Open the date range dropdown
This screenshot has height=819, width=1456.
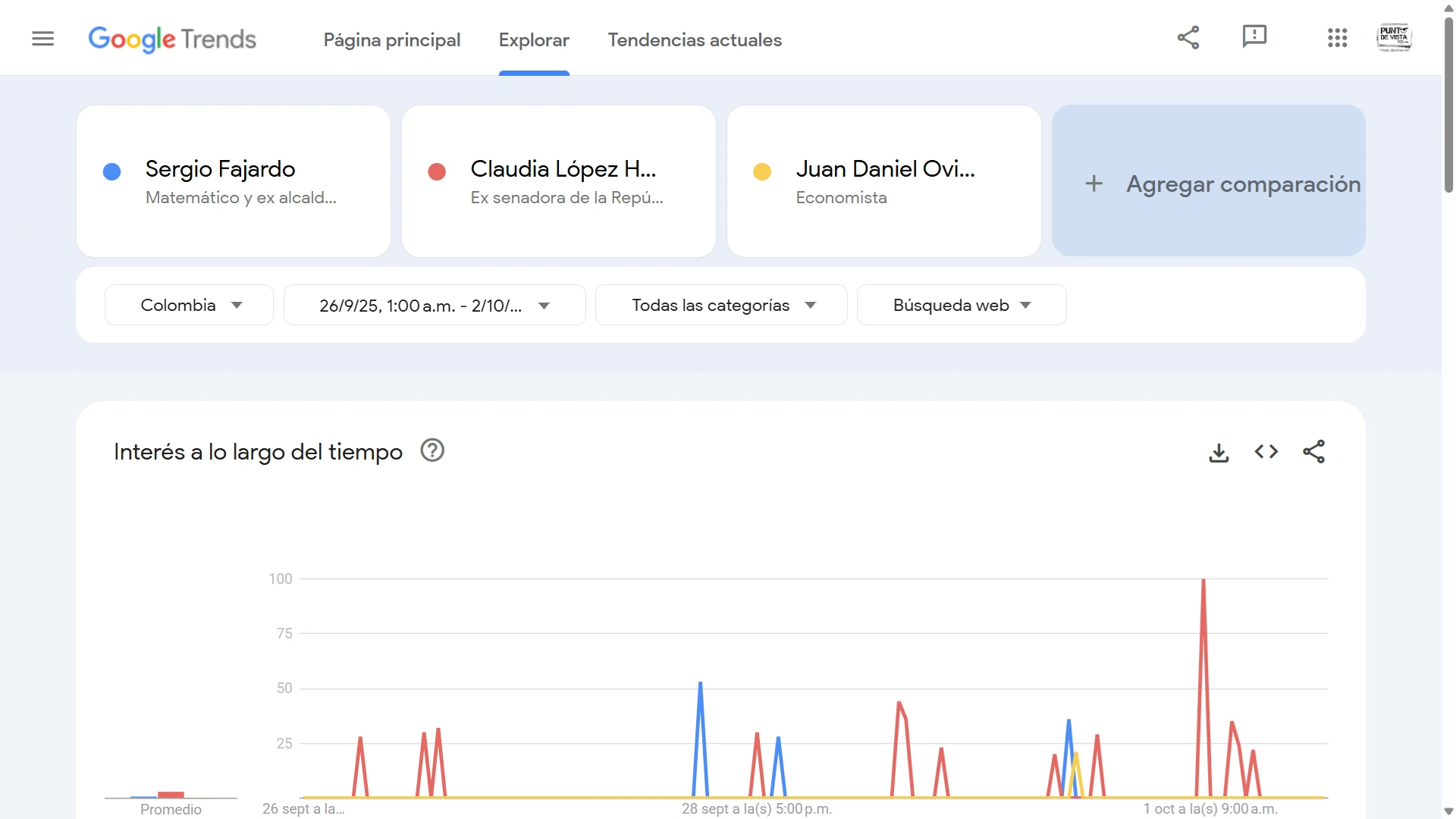434,306
